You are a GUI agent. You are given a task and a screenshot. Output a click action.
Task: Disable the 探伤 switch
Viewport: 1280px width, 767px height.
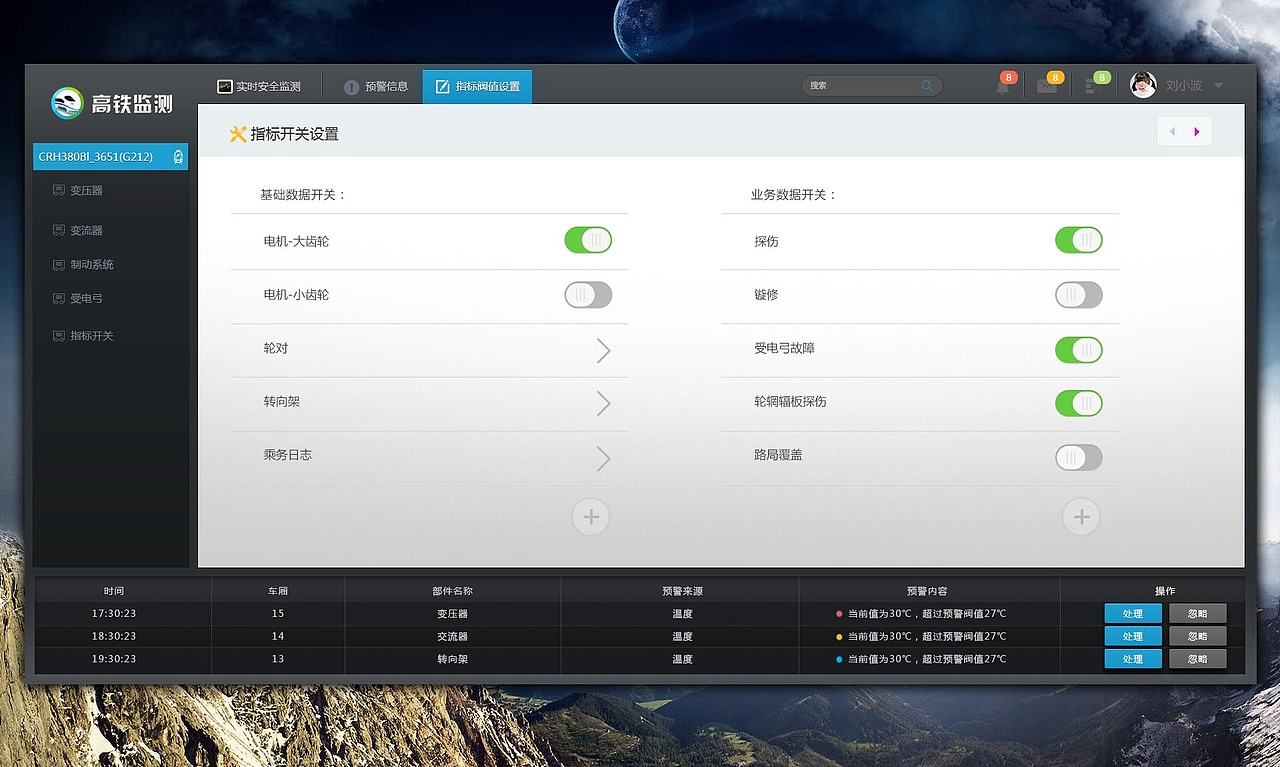[x=1079, y=240]
